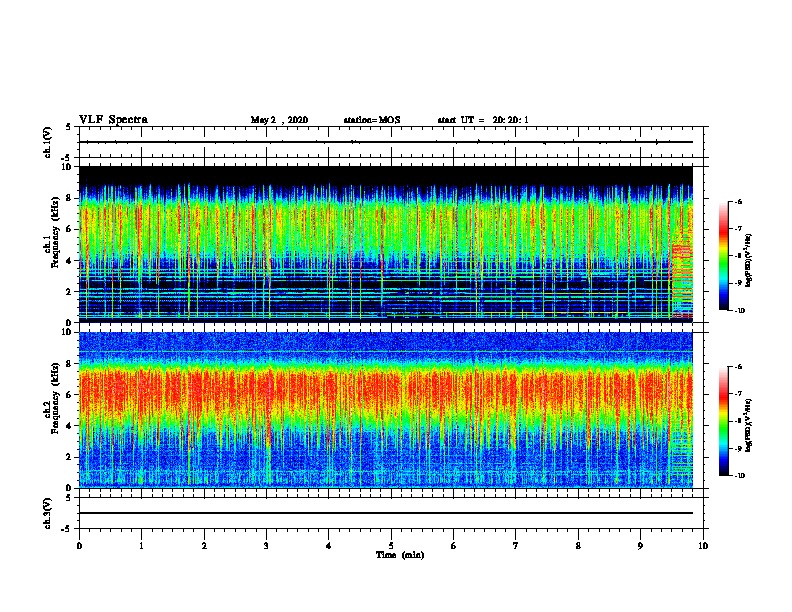The width and height of the screenshot is (792, 612).
Task: Click the "ch.3(V)" axis label
Action: [x=47, y=513]
